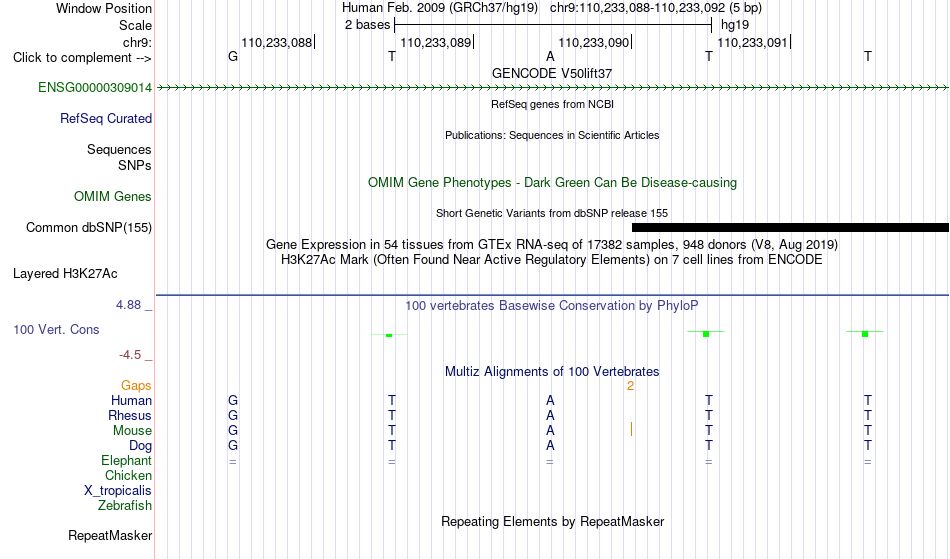Click position label 110,233,091
The width and height of the screenshot is (950, 559).
pyautogui.click(x=752, y=43)
